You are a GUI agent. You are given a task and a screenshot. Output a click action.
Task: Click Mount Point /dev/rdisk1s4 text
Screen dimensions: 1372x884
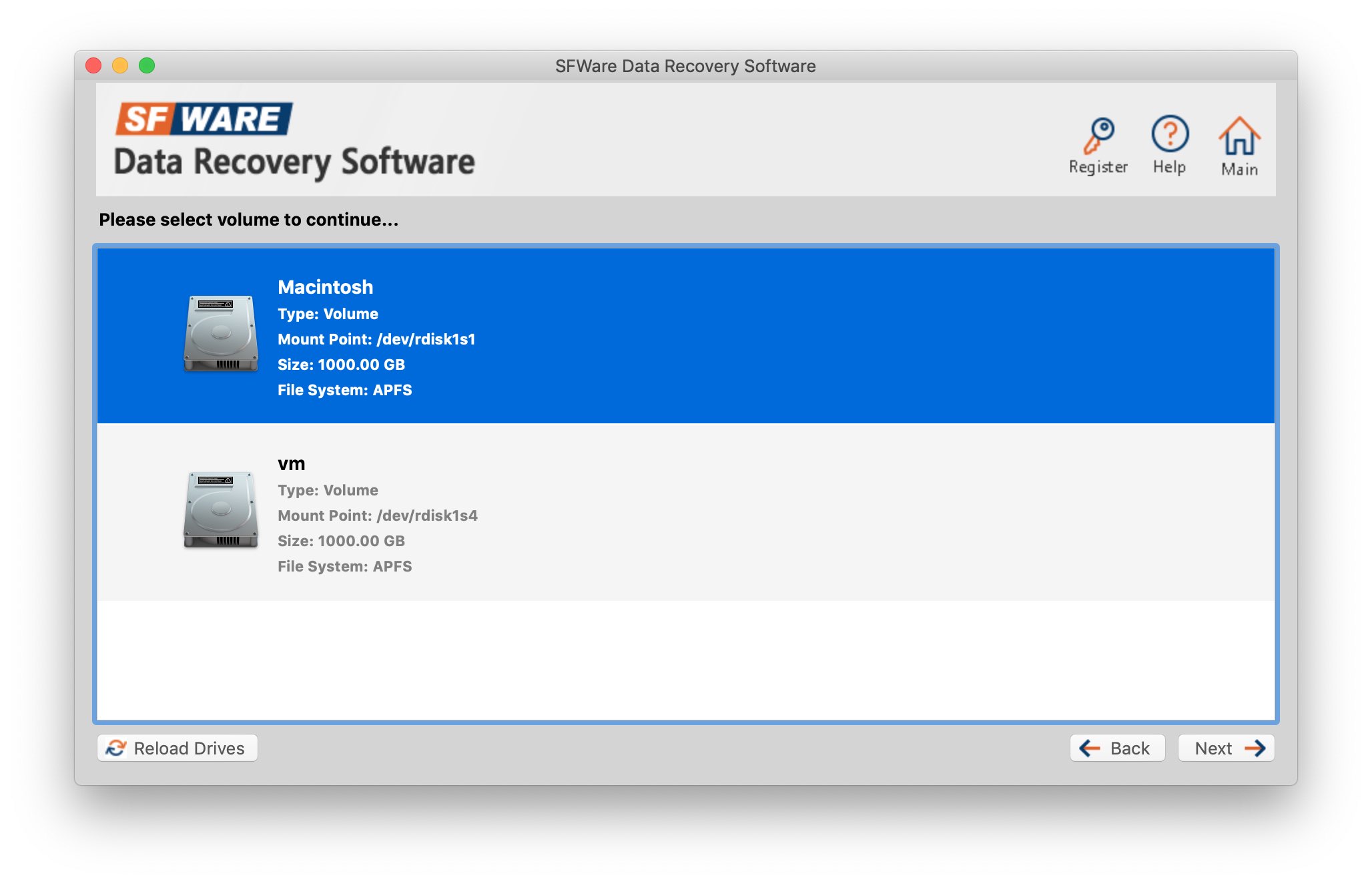pos(378,515)
